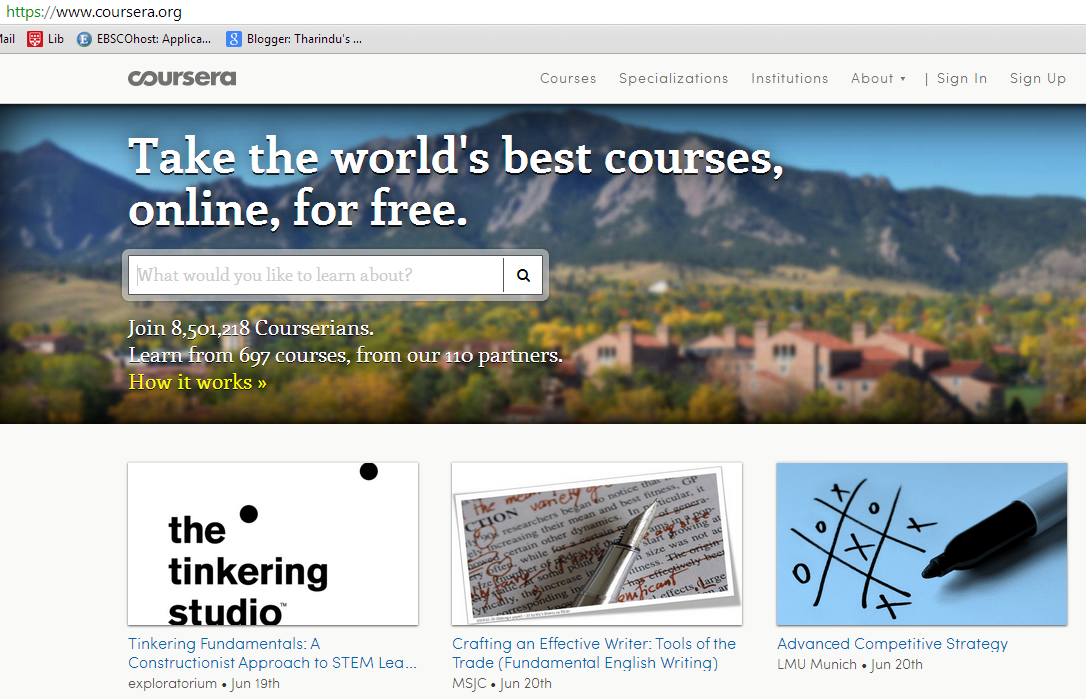The height and width of the screenshot is (699, 1086).
Task: Click the Sign In link
Action: point(961,78)
